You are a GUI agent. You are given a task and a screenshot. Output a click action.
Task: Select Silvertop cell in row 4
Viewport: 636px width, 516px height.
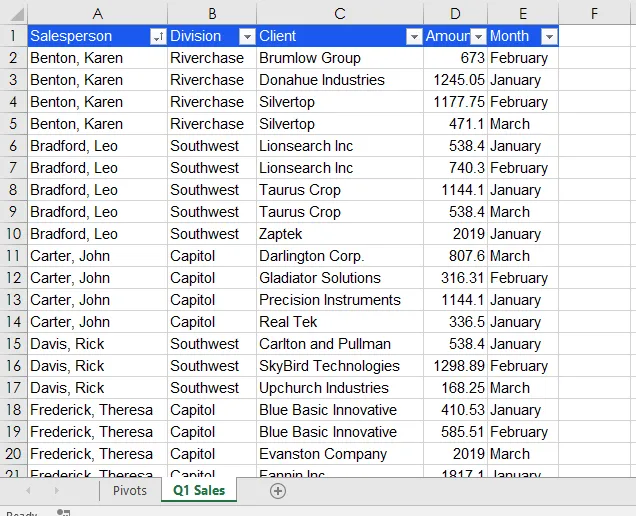coord(340,102)
